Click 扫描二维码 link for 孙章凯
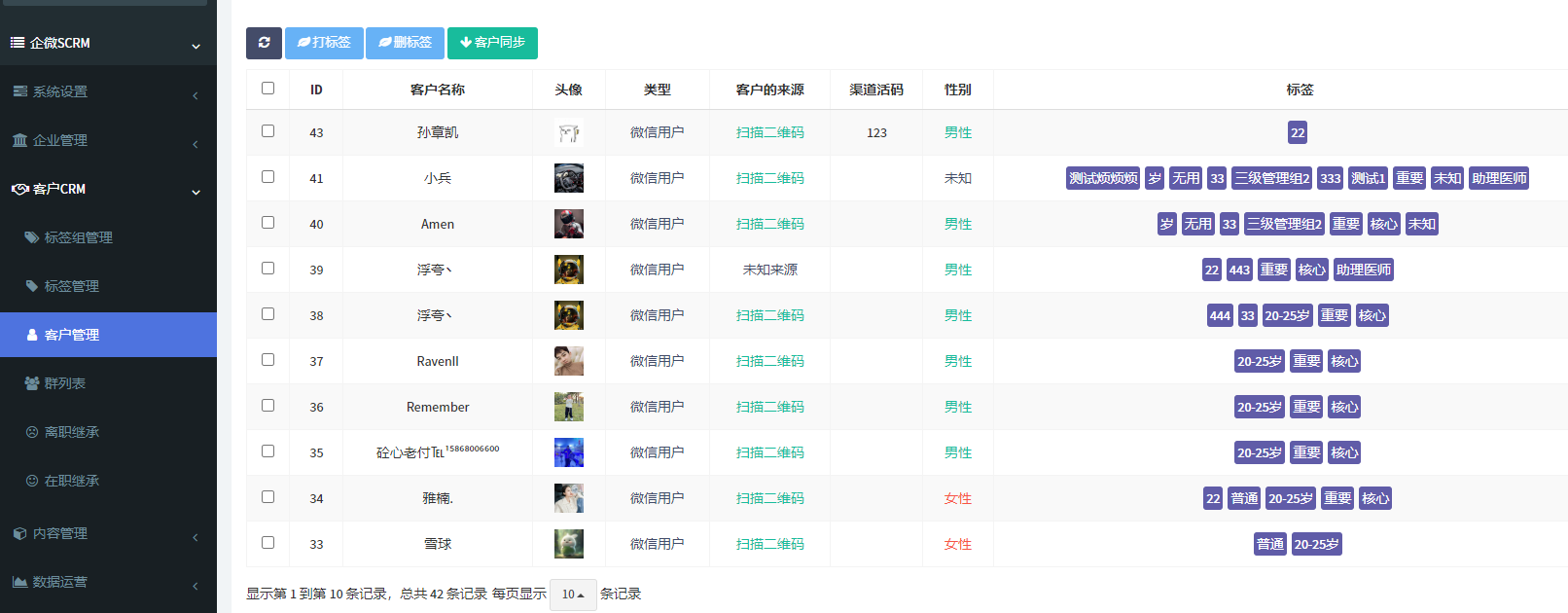Screen dimensions: 1568x613 pos(769,132)
